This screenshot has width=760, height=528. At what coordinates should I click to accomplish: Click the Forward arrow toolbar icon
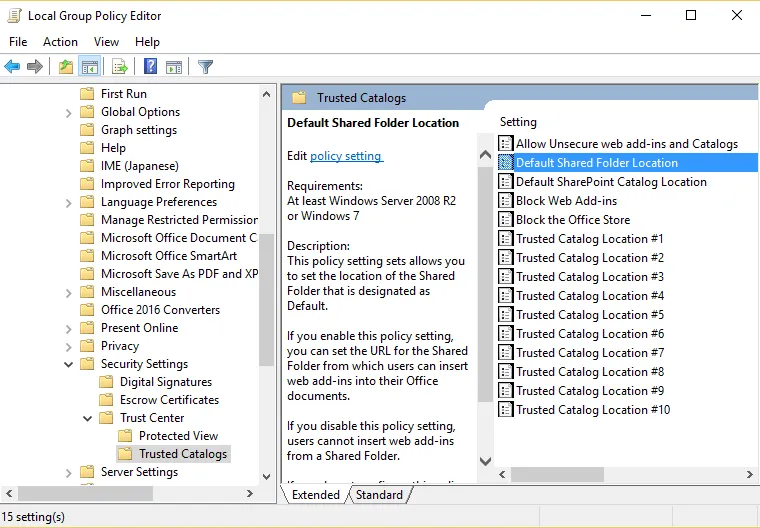[x=34, y=66]
